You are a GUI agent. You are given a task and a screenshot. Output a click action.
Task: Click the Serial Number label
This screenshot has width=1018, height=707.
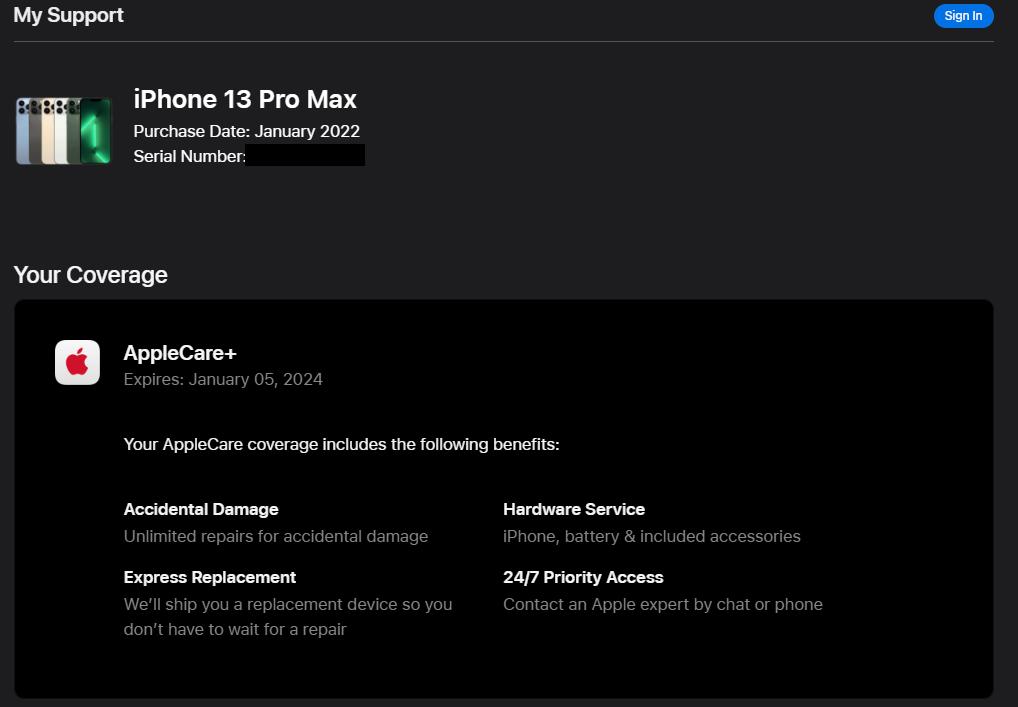[x=189, y=156]
